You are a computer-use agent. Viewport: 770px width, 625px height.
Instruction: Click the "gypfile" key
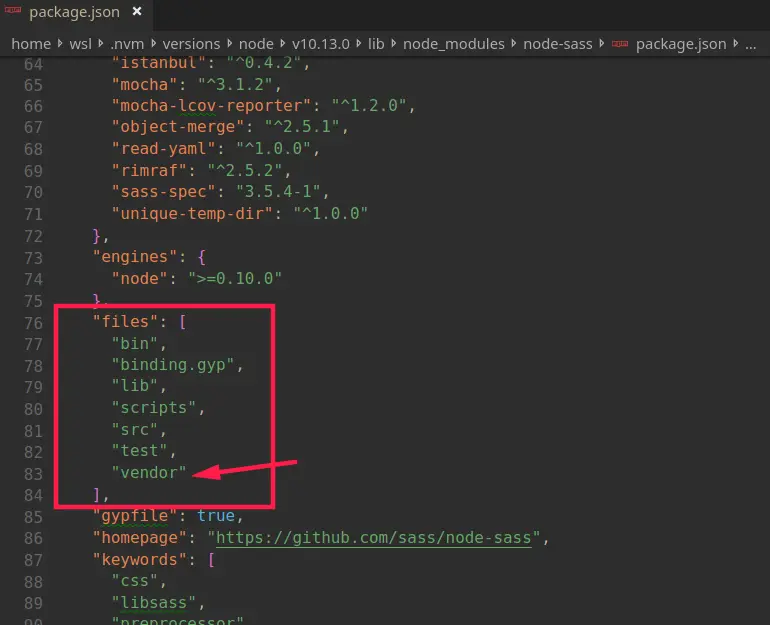[x=135, y=516]
